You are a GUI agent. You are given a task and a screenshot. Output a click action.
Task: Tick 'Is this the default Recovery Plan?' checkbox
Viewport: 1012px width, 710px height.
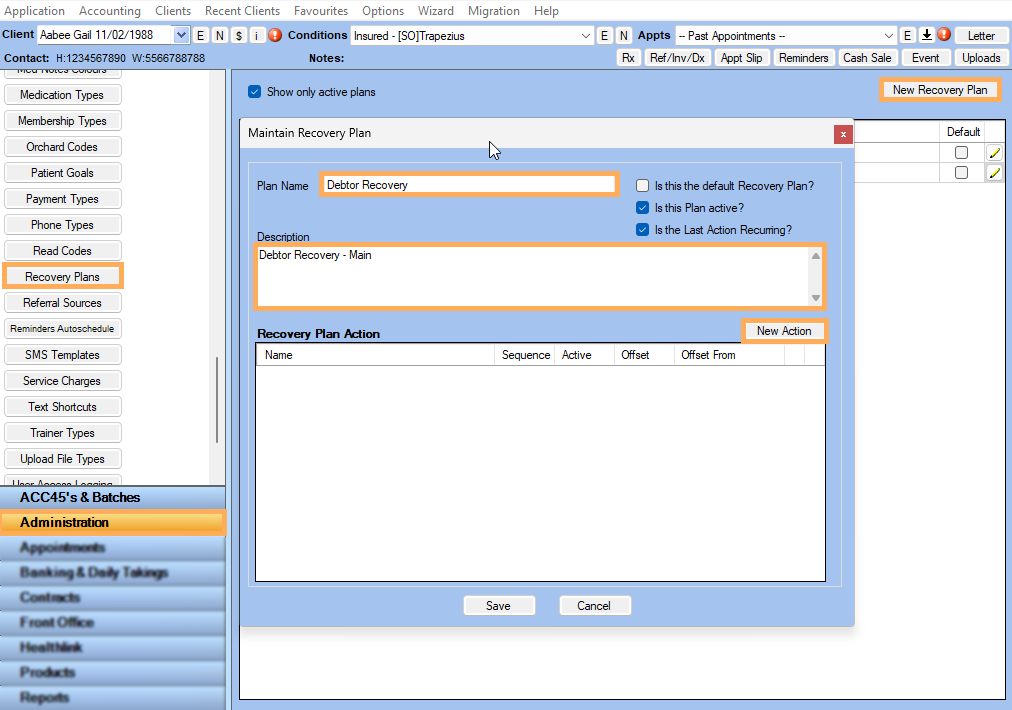click(x=643, y=186)
